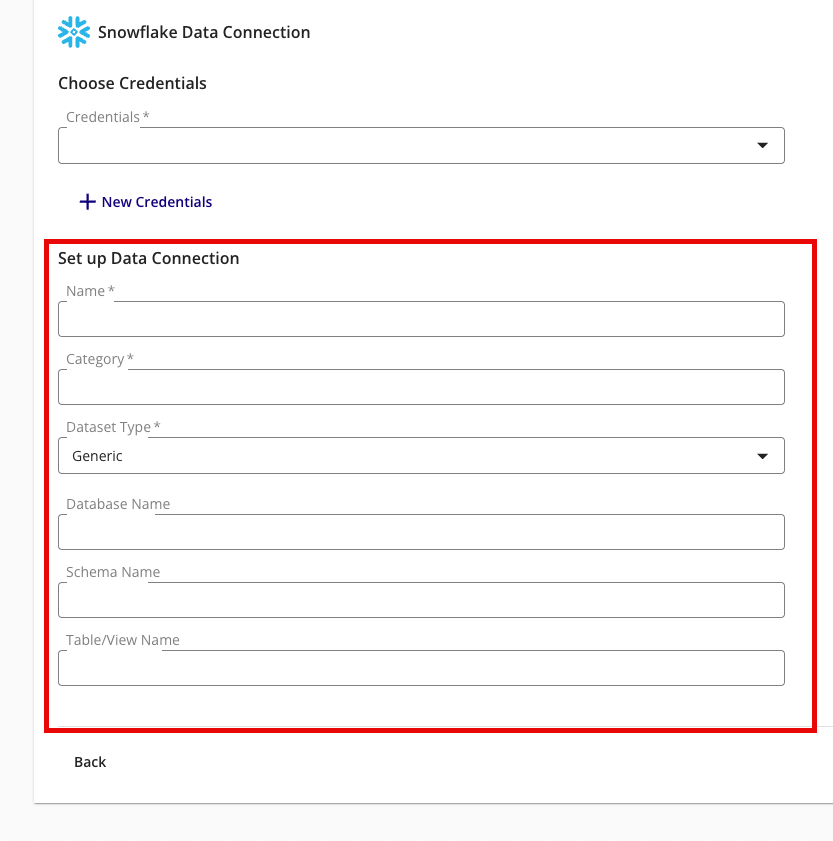The image size is (833, 841).
Task: Click the Category field label
Action: click(95, 359)
